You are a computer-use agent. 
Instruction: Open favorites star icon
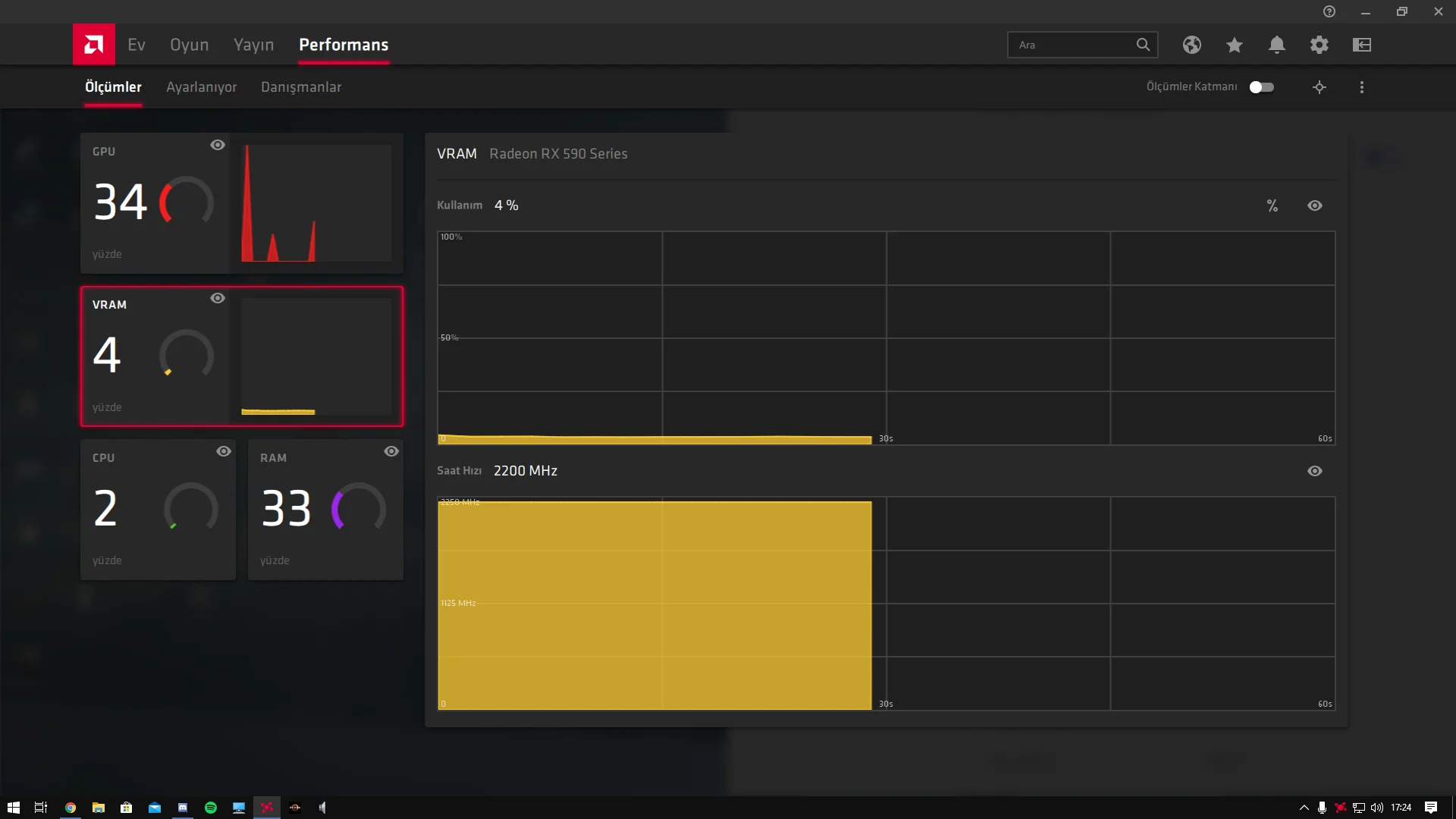click(1234, 45)
